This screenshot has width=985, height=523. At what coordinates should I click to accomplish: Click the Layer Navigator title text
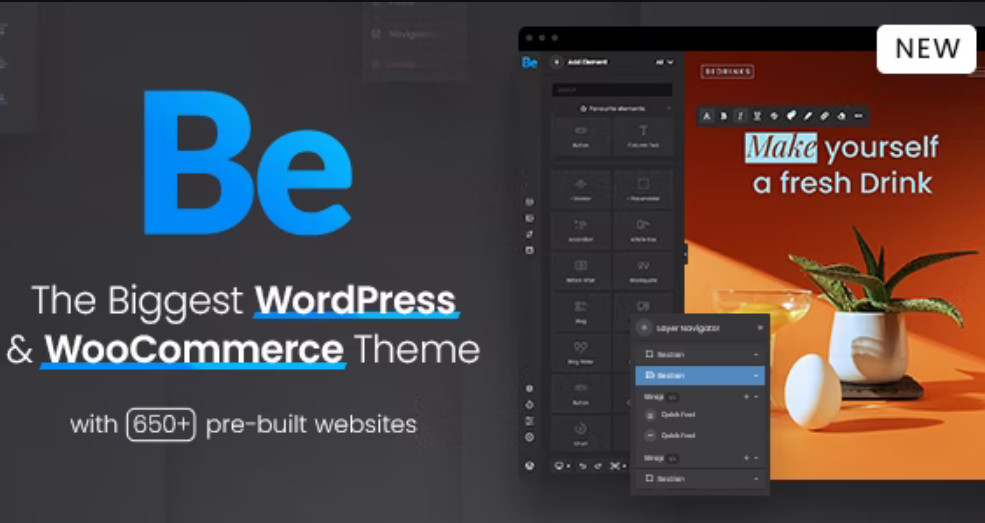(x=688, y=328)
